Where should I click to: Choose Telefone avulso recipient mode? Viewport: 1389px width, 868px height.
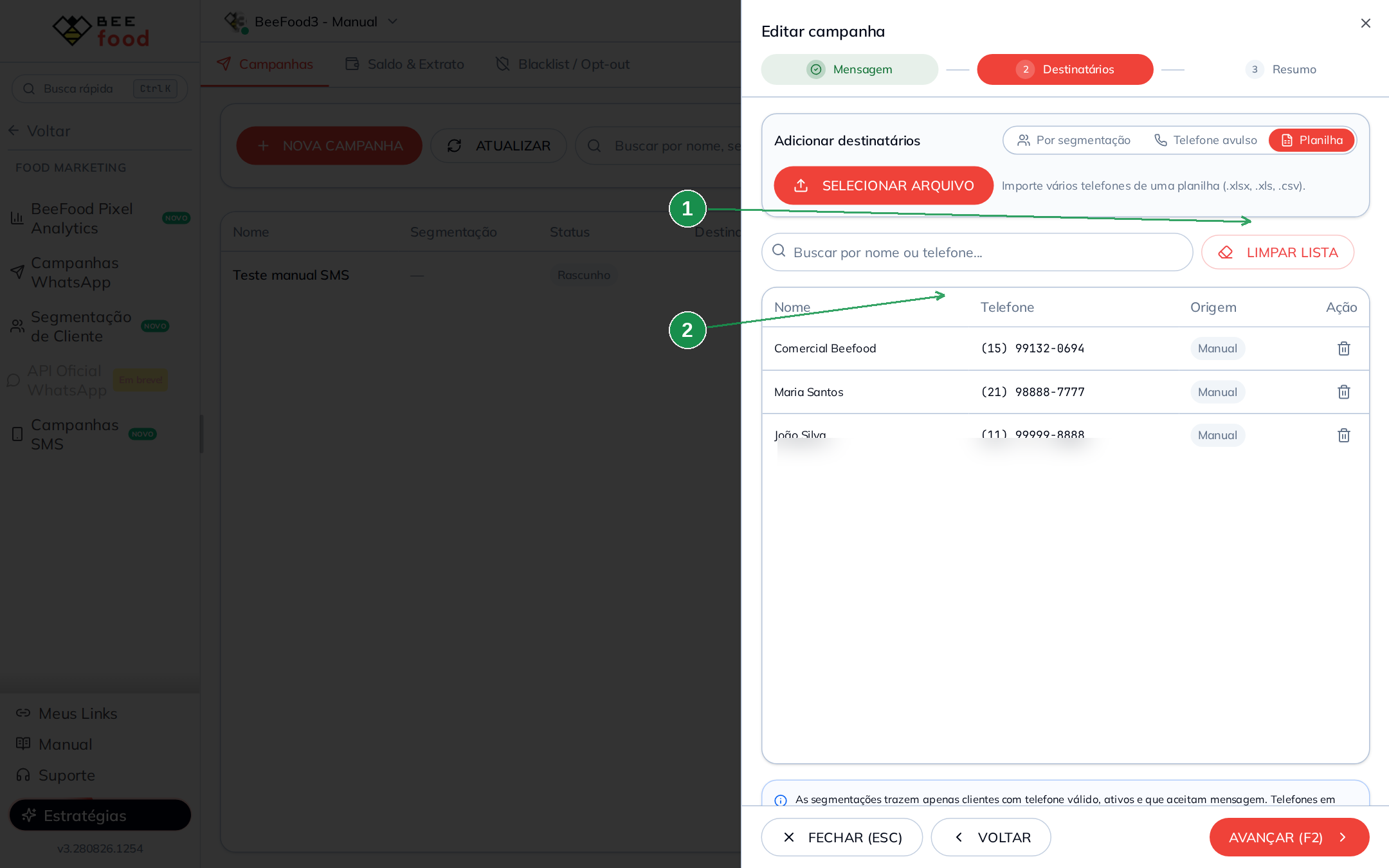coord(1205,140)
